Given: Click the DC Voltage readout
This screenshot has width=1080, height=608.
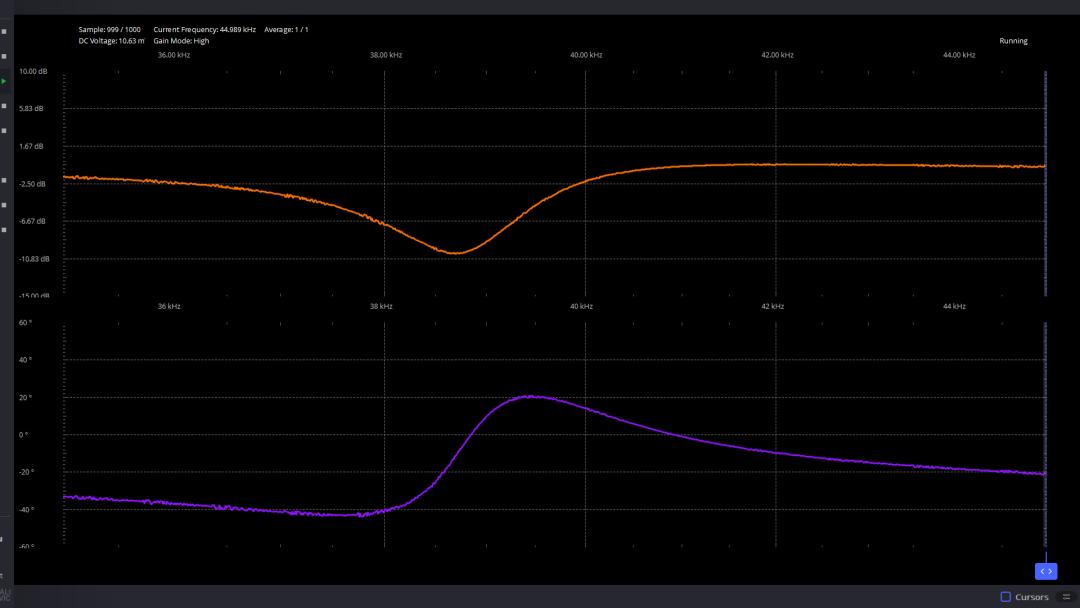Looking at the screenshot, I should click(111, 41).
